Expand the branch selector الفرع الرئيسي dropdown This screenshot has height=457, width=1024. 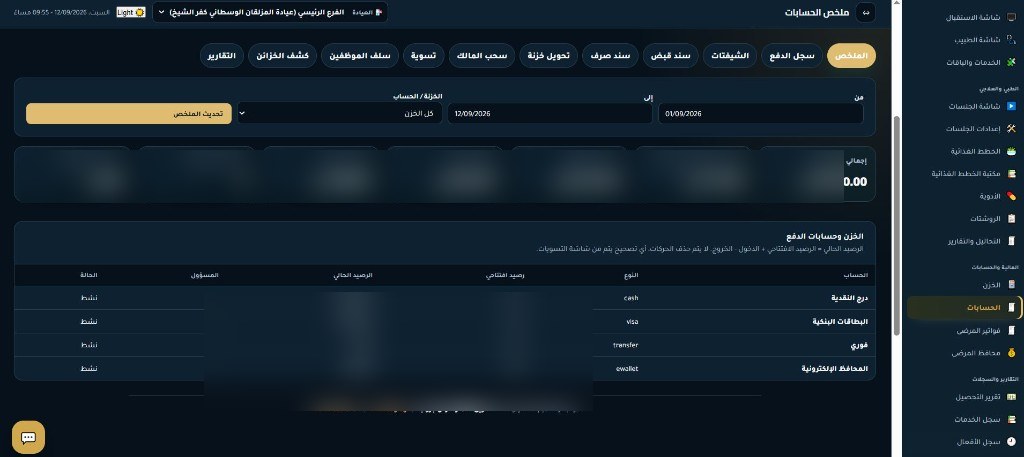click(270, 12)
